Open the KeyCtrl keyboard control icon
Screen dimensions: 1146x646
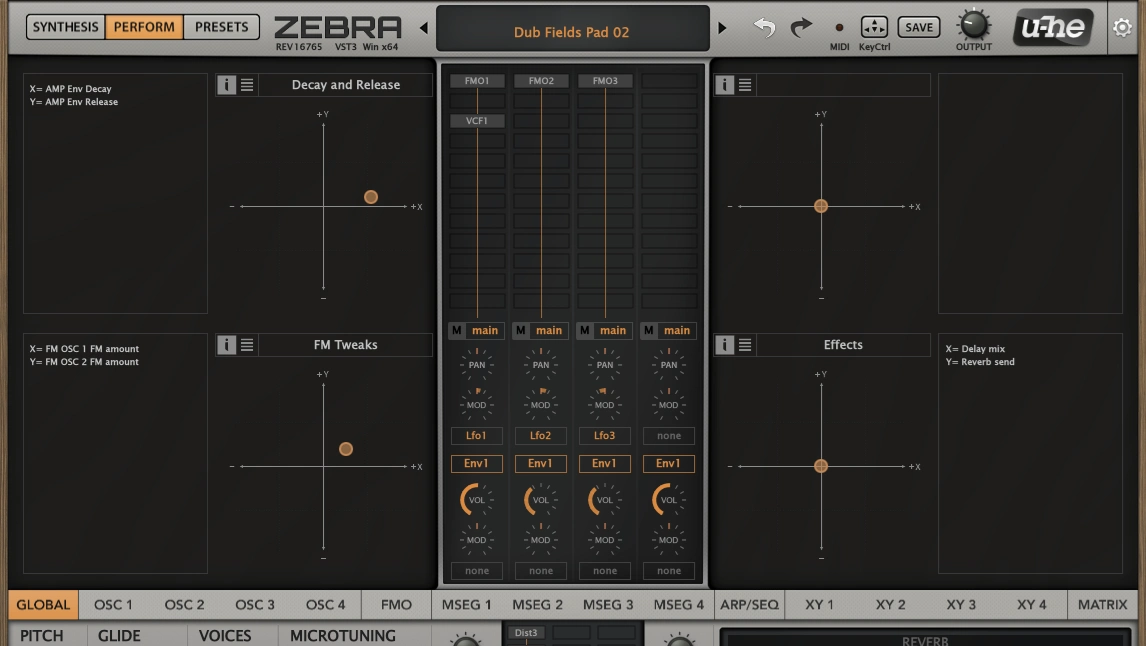pos(873,28)
